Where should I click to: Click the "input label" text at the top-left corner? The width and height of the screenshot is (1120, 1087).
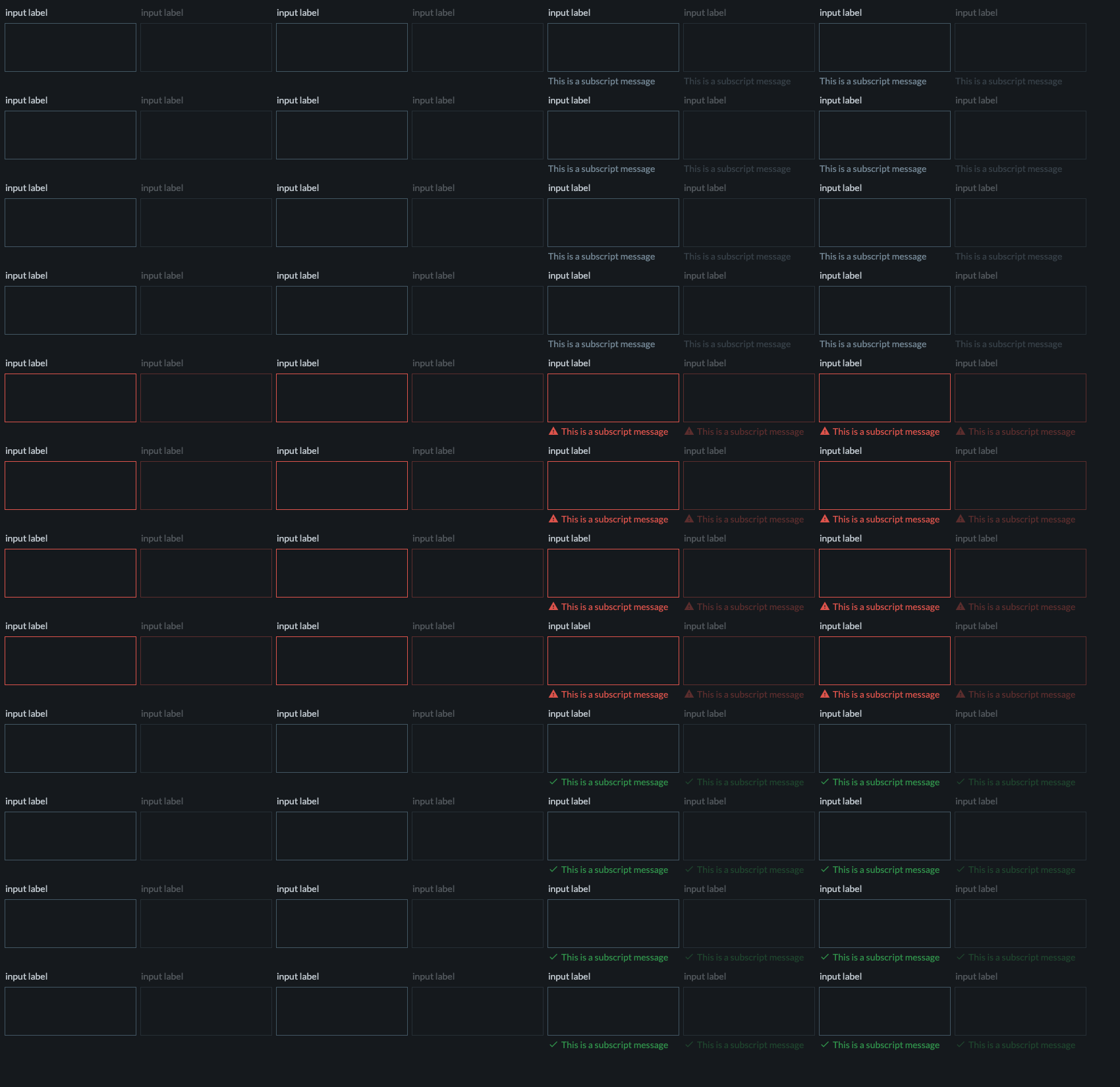coord(26,13)
